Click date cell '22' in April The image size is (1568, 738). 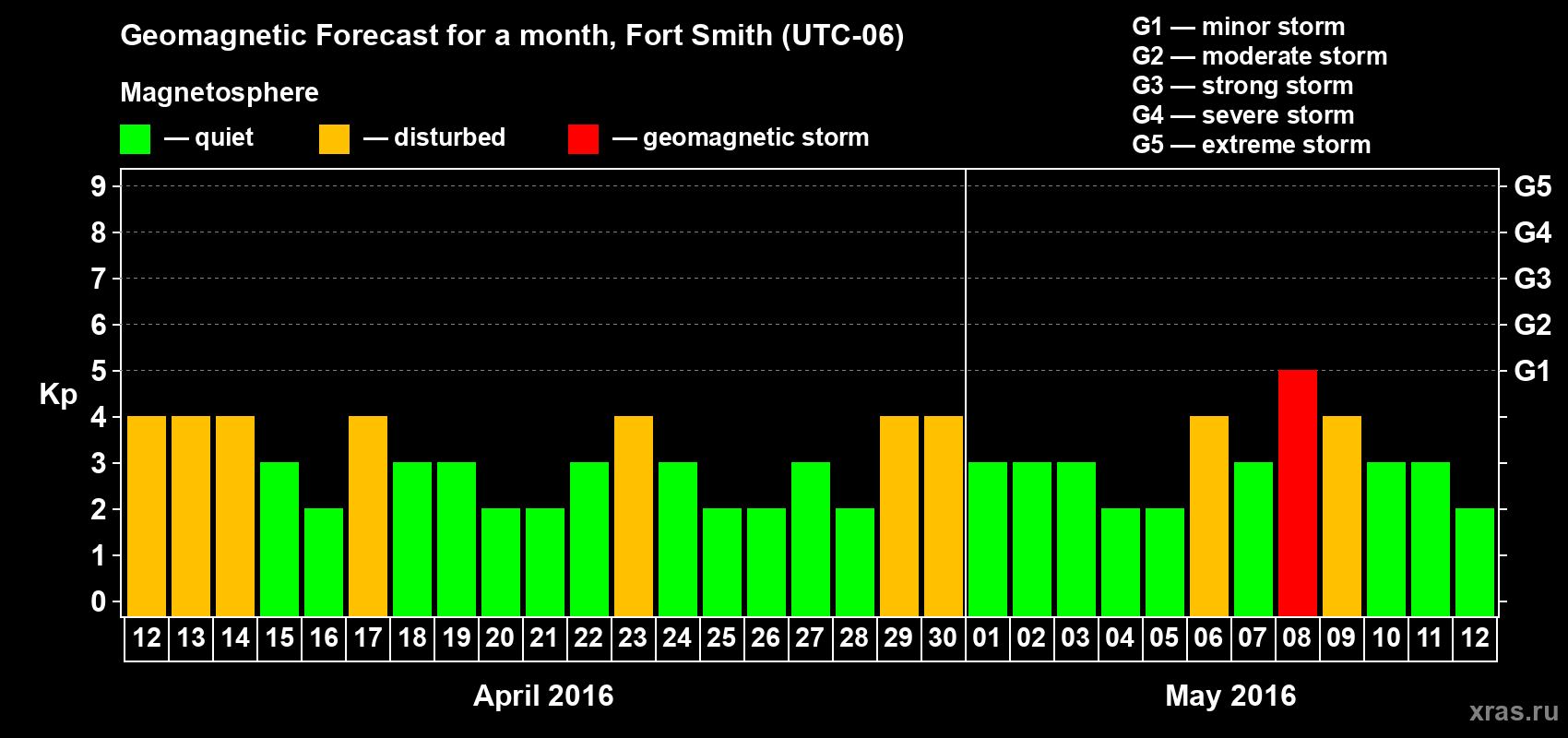[x=589, y=638]
